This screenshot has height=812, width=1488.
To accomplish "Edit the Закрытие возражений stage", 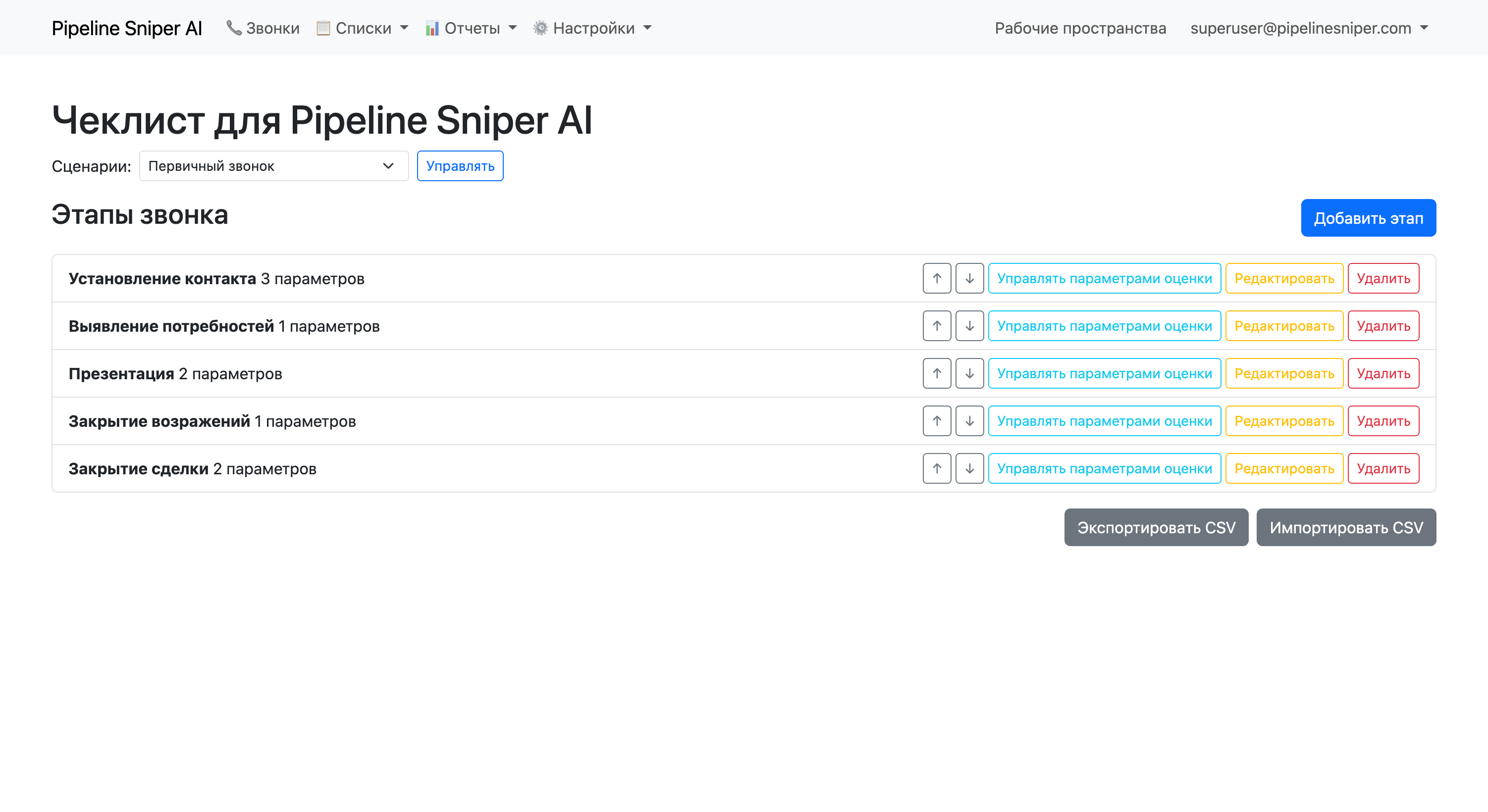I will 1283,421.
